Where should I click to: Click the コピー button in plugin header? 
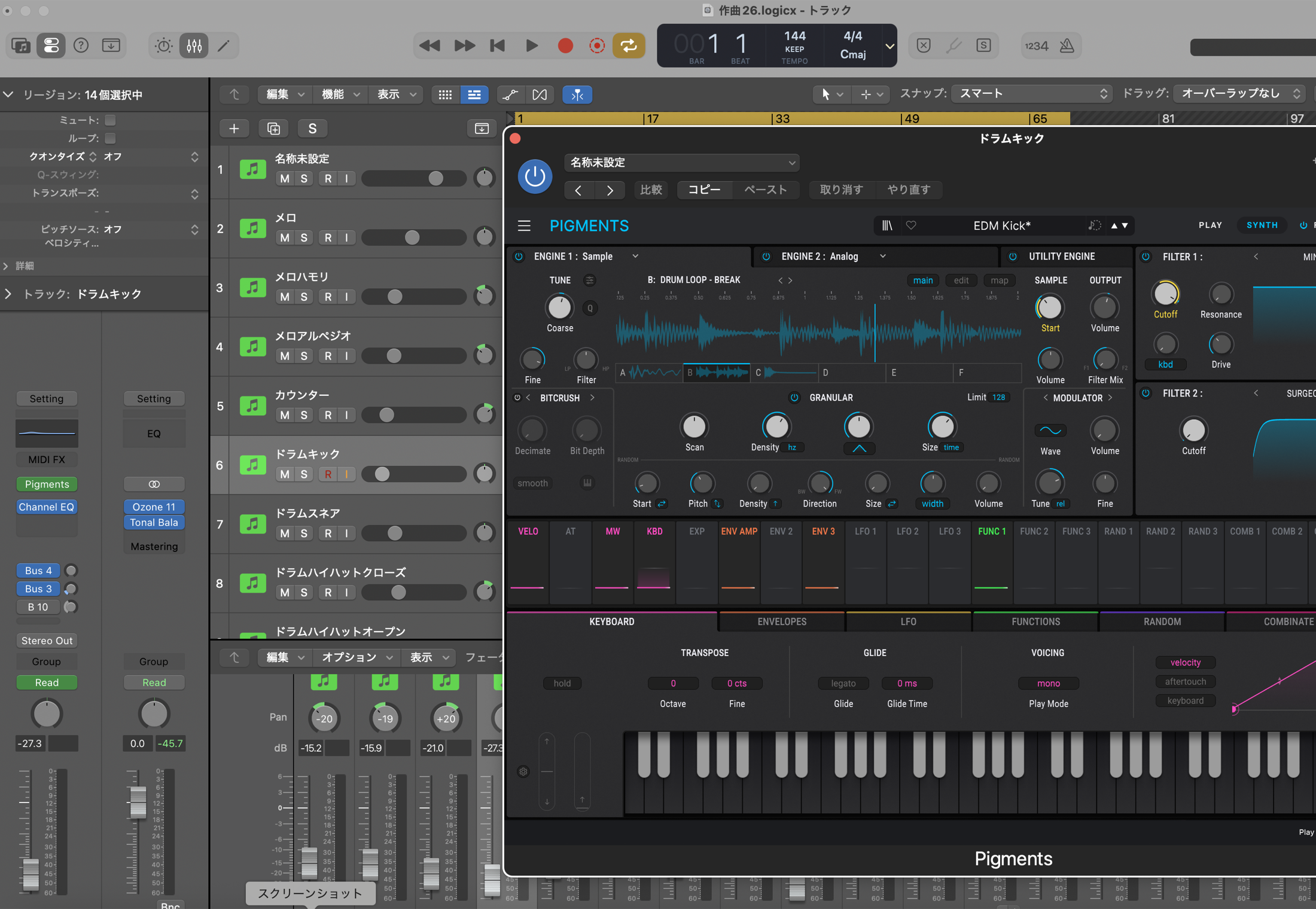coord(704,190)
